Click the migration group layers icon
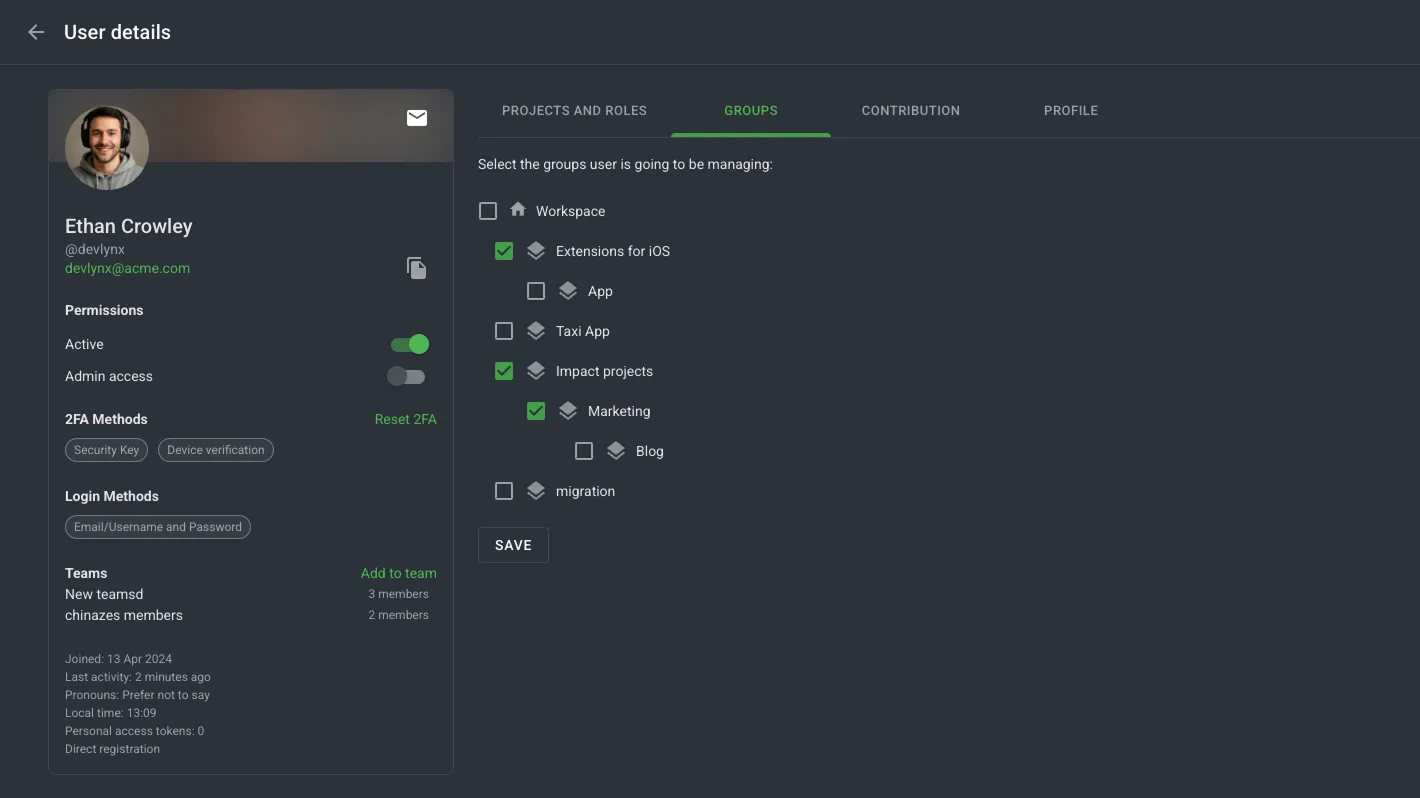Image resolution: width=1420 pixels, height=798 pixels. [536, 491]
